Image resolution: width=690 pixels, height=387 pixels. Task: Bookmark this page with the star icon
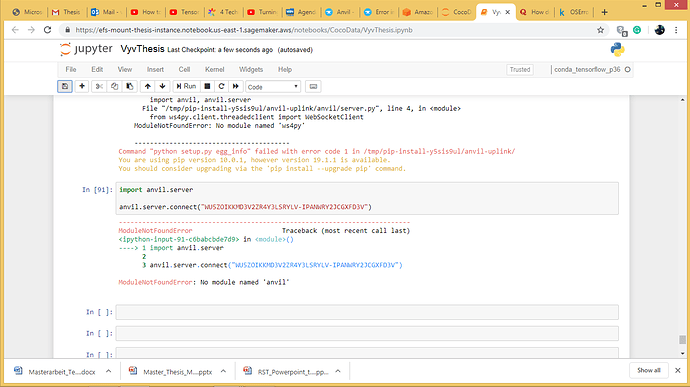point(600,30)
